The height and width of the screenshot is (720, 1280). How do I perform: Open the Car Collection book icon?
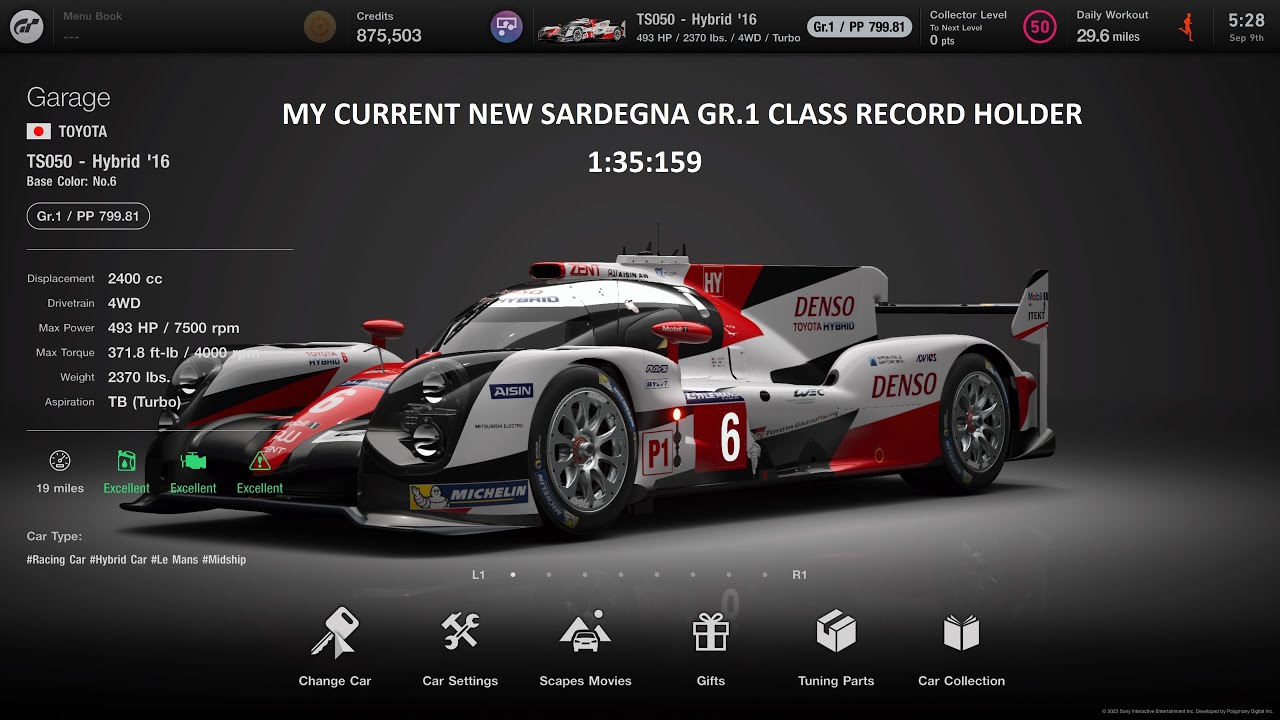point(961,633)
